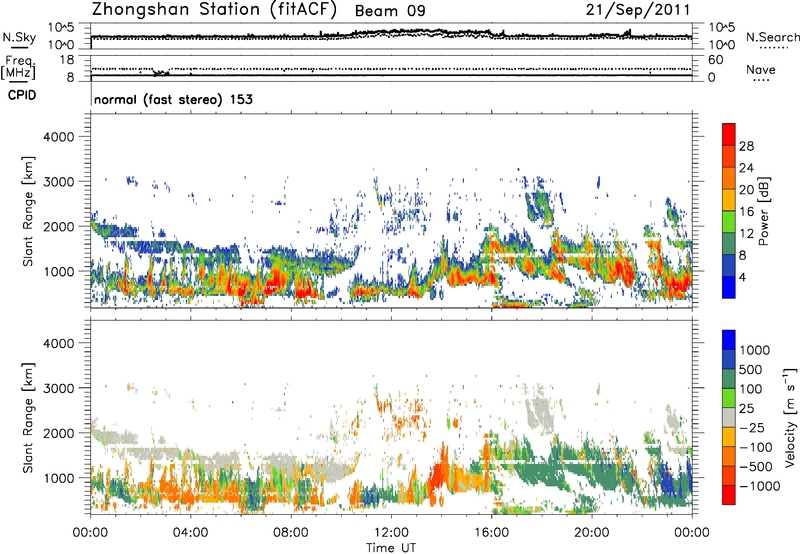
Task: Click the noise line plot at top panel
Action: (391, 35)
